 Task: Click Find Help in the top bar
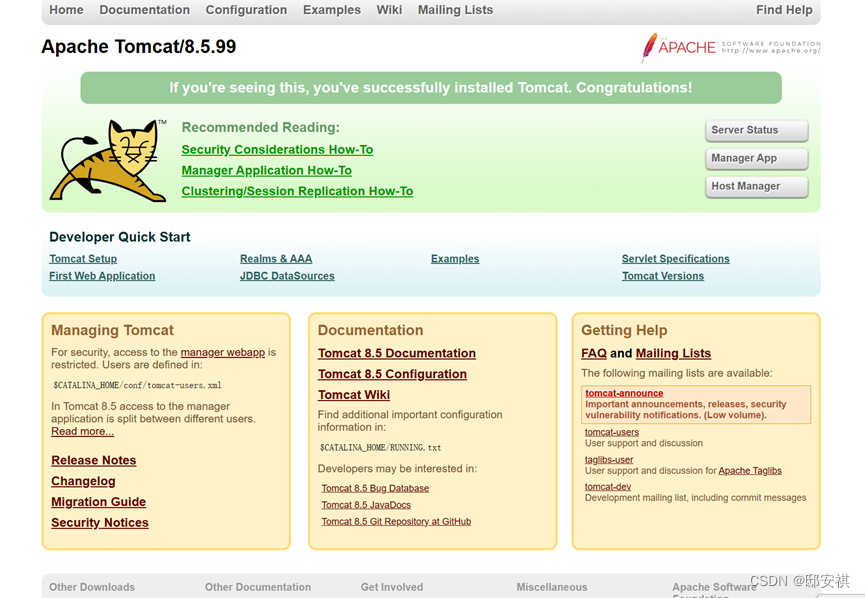coord(784,10)
